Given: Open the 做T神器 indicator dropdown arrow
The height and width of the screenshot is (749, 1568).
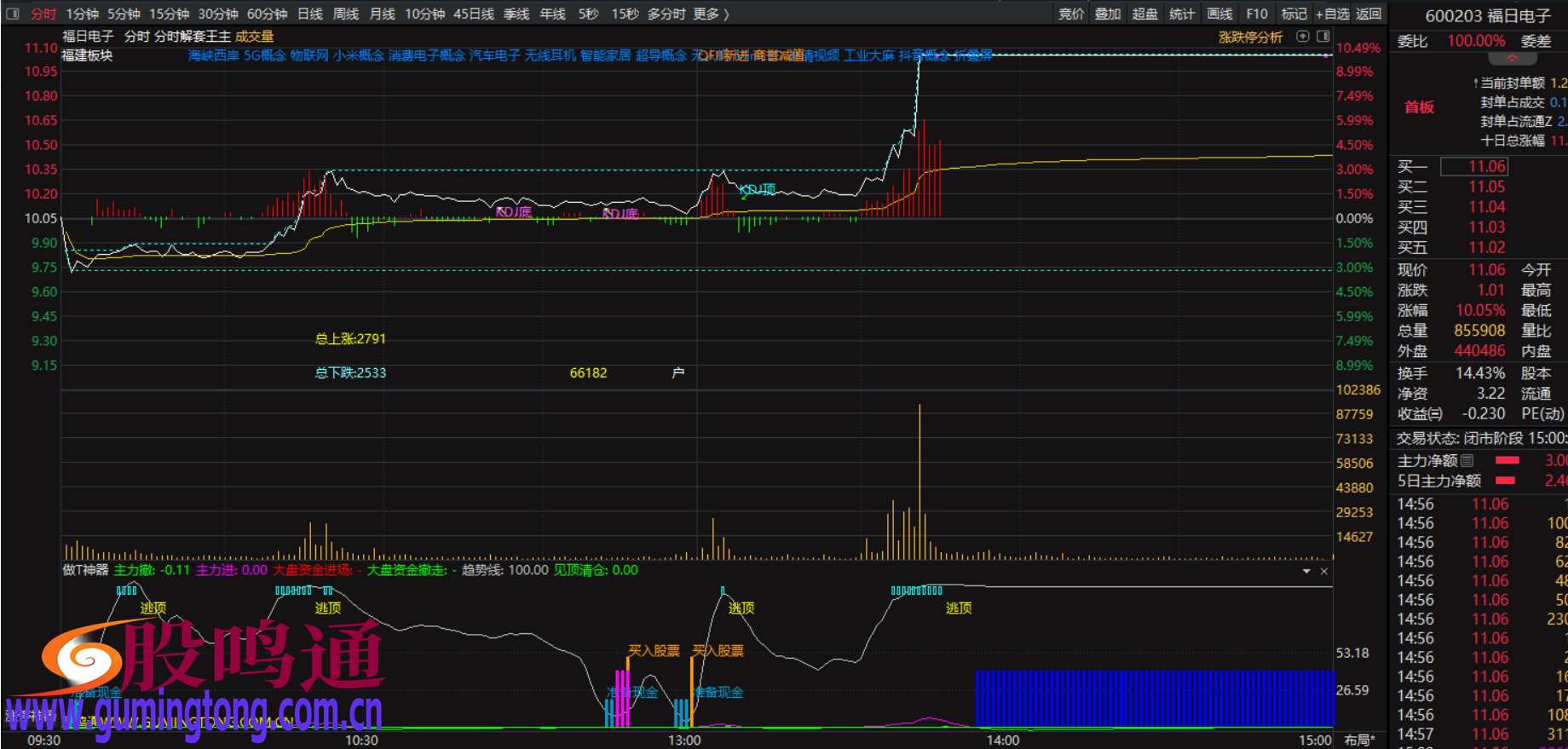Looking at the screenshot, I should click(1306, 571).
